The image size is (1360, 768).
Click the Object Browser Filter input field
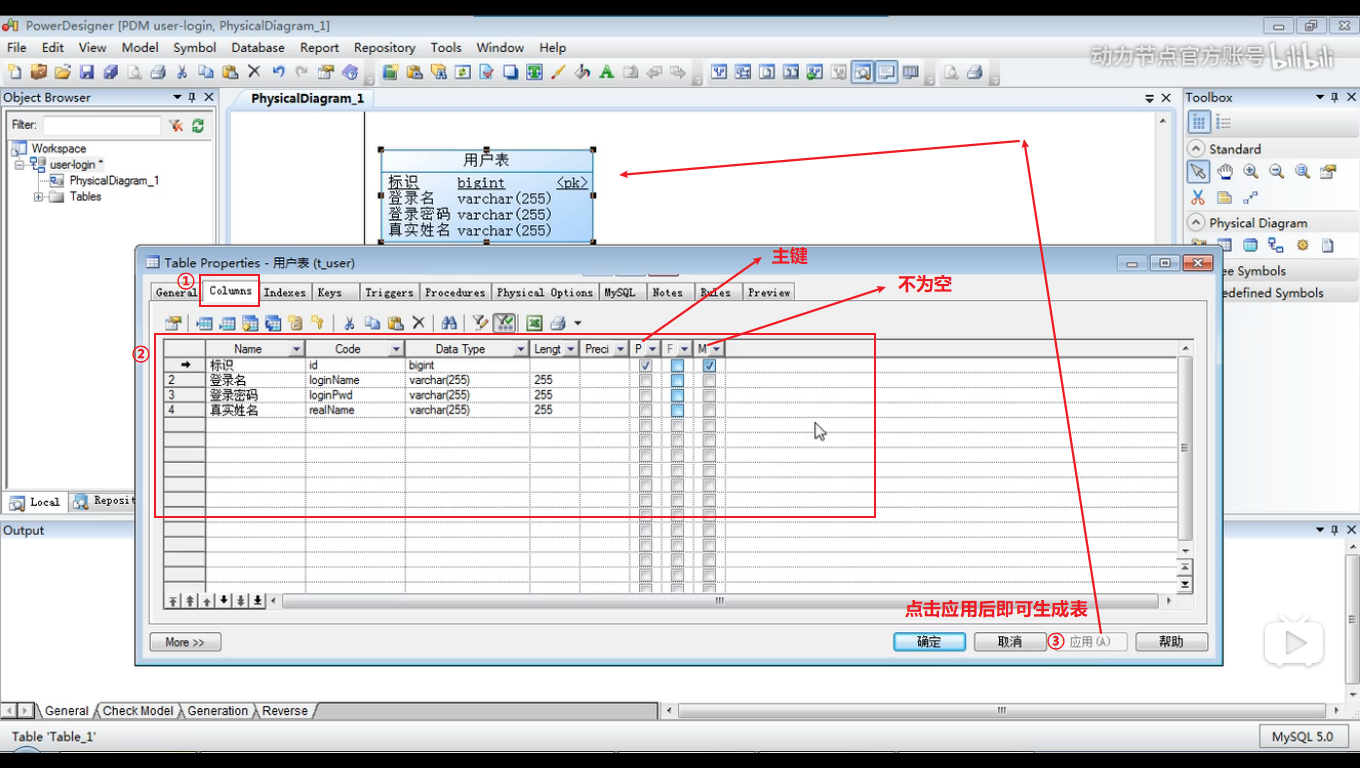click(x=102, y=125)
